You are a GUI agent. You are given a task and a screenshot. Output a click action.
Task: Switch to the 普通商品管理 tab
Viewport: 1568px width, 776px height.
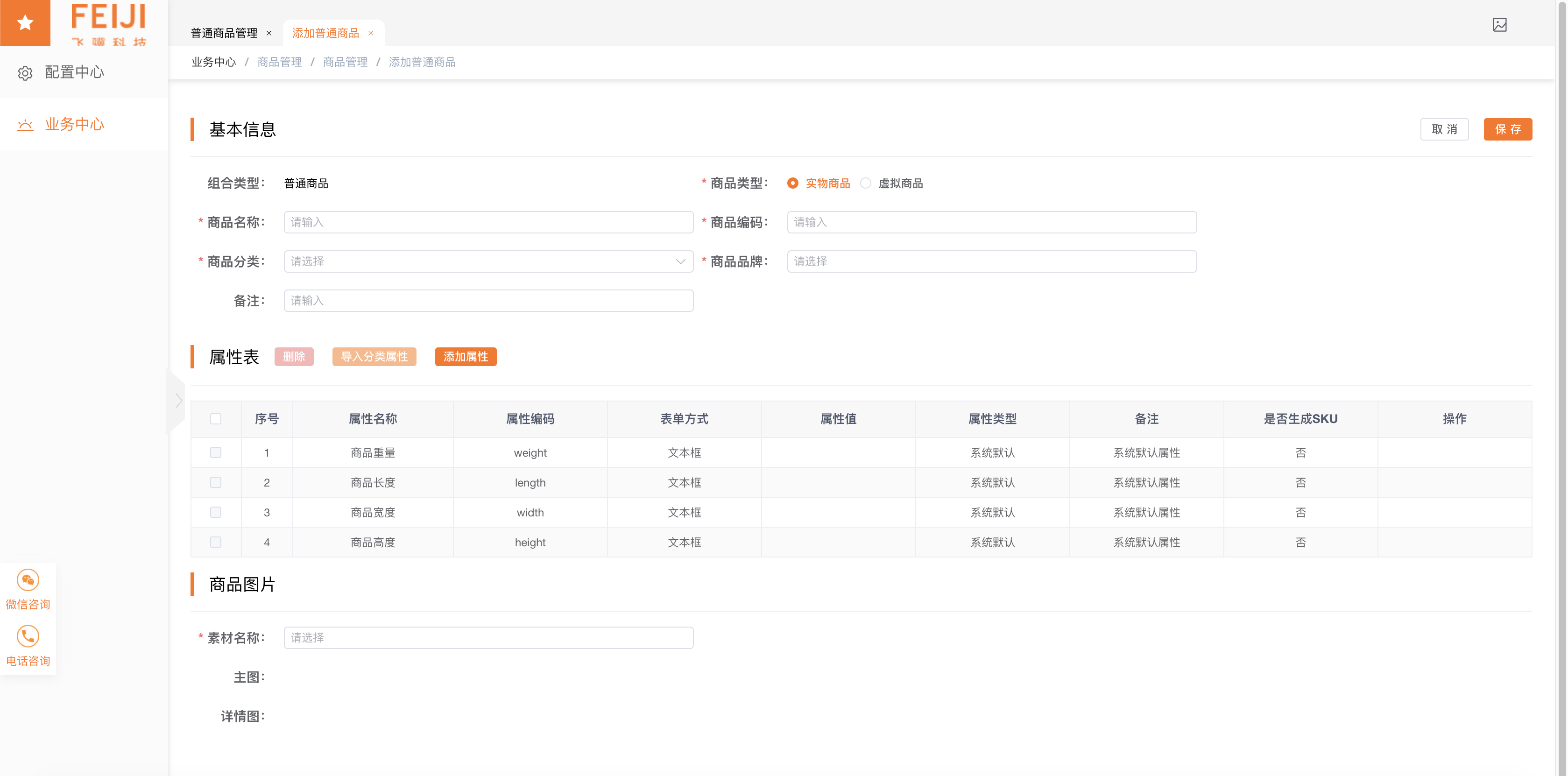[224, 34]
